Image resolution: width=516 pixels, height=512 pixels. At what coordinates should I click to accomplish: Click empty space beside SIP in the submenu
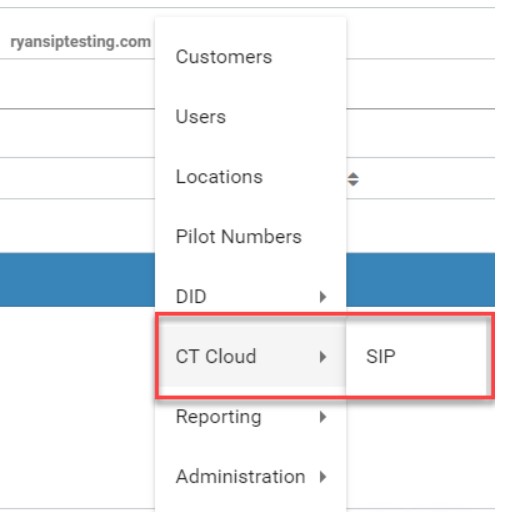443,356
